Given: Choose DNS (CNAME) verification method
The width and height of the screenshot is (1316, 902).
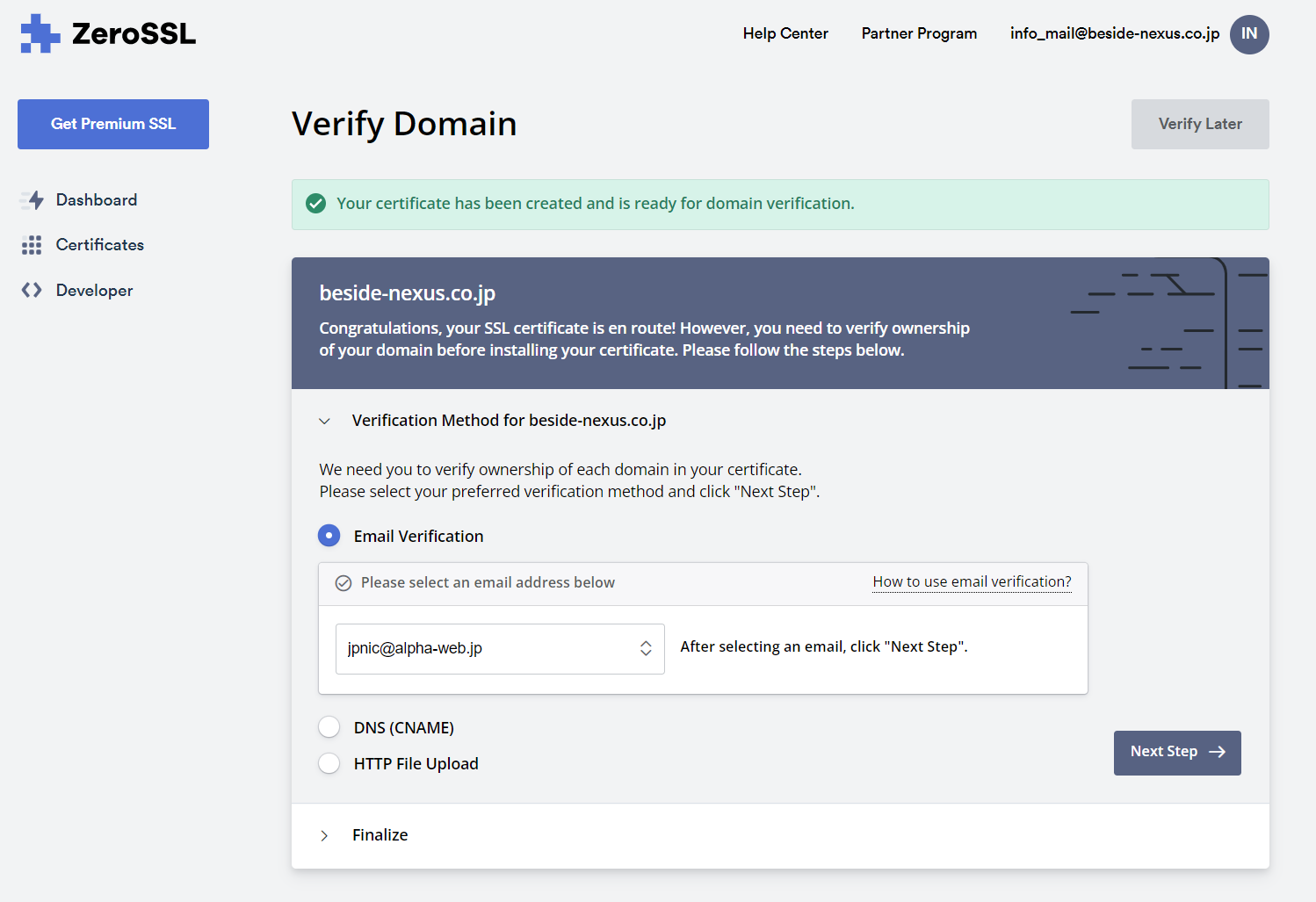Looking at the screenshot, I should (329, 726).
